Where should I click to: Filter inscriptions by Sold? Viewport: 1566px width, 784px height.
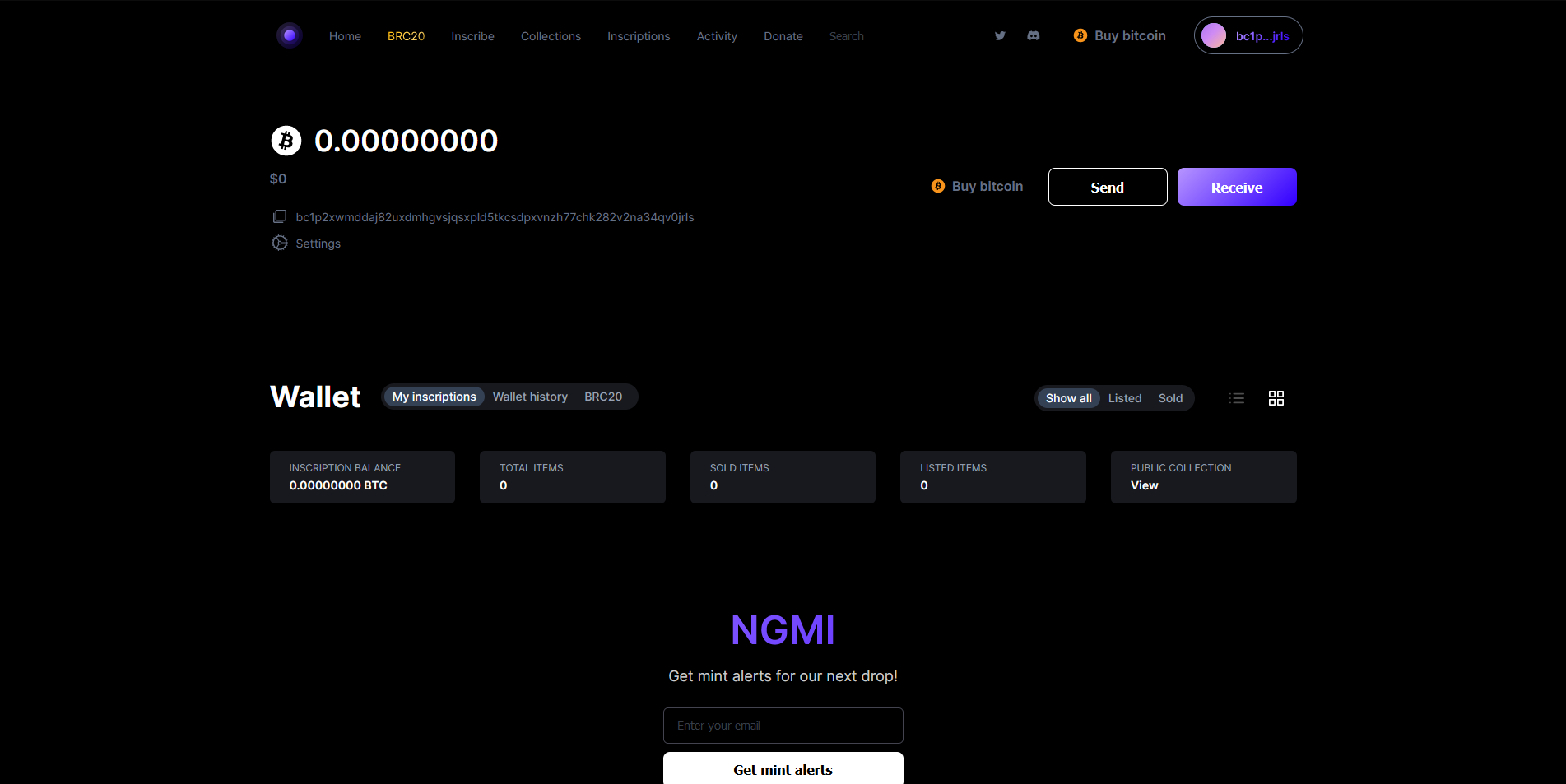click(x=1170, y=398)
